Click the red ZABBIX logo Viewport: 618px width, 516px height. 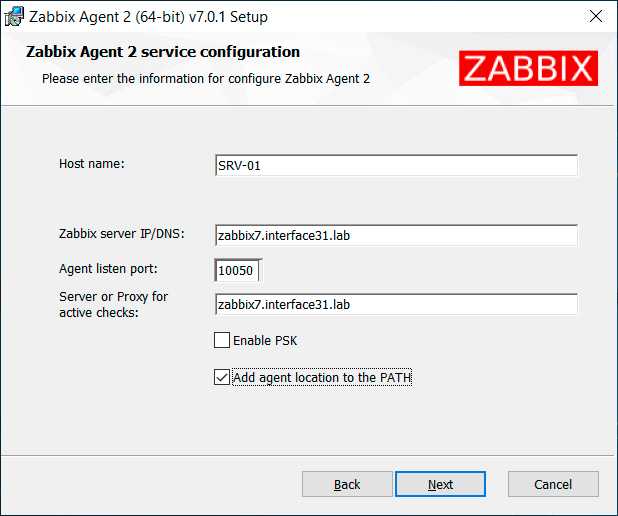click(x=528, y=68)
